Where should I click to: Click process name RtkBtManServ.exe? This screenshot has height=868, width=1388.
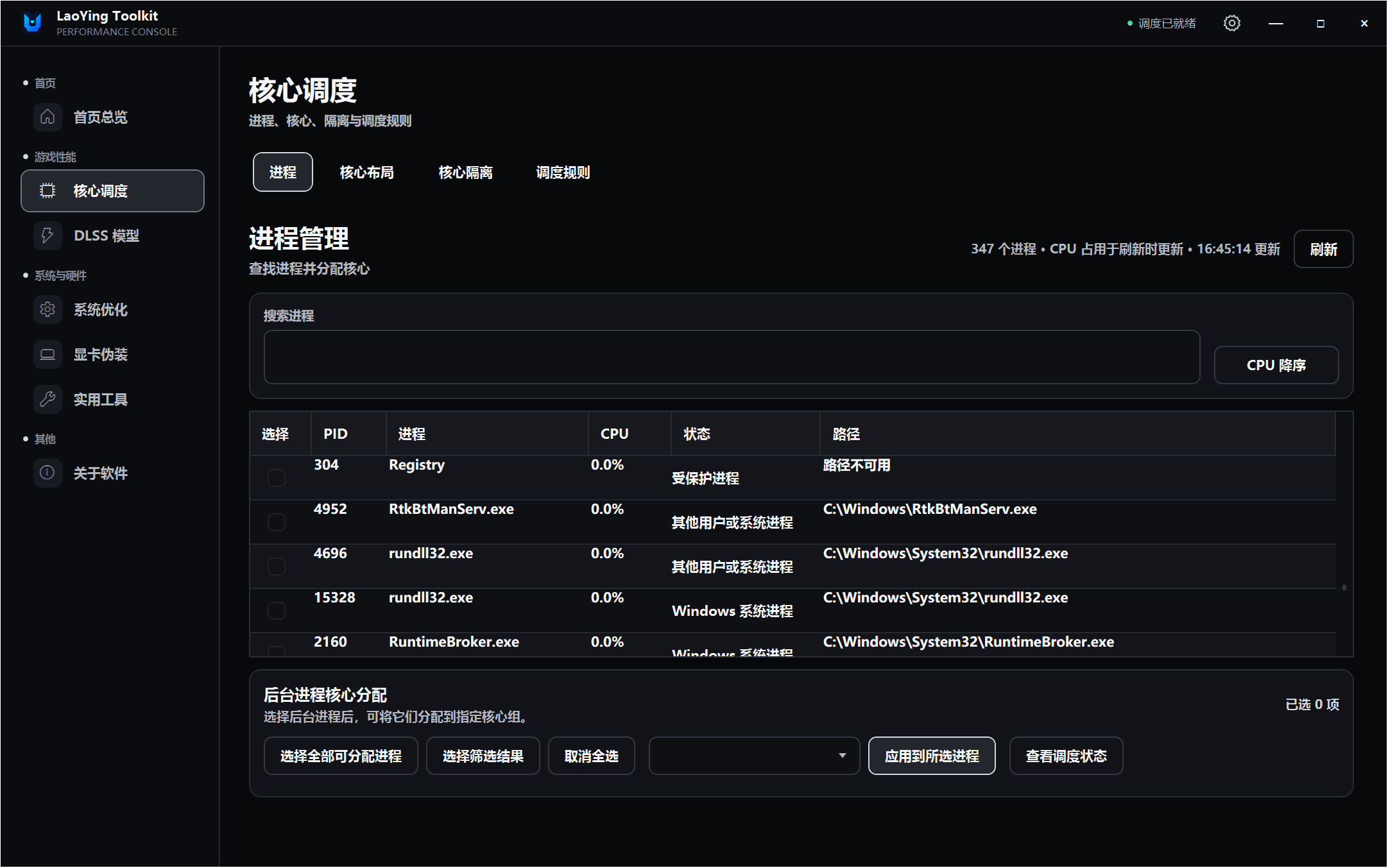451,509
